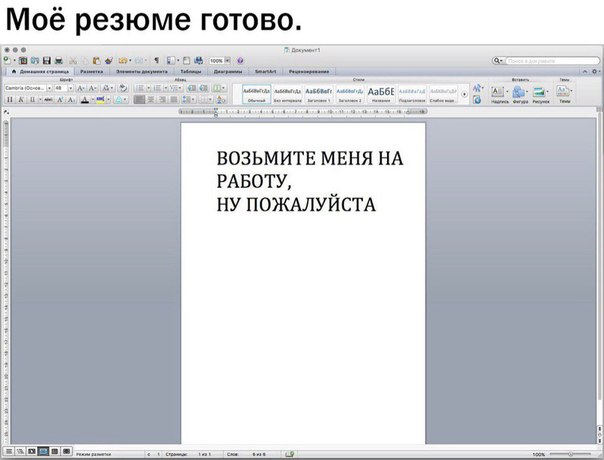Insert a shape with the Фигура icon
The height and width of the screenshot is (460, 604).
pos(520,93)
